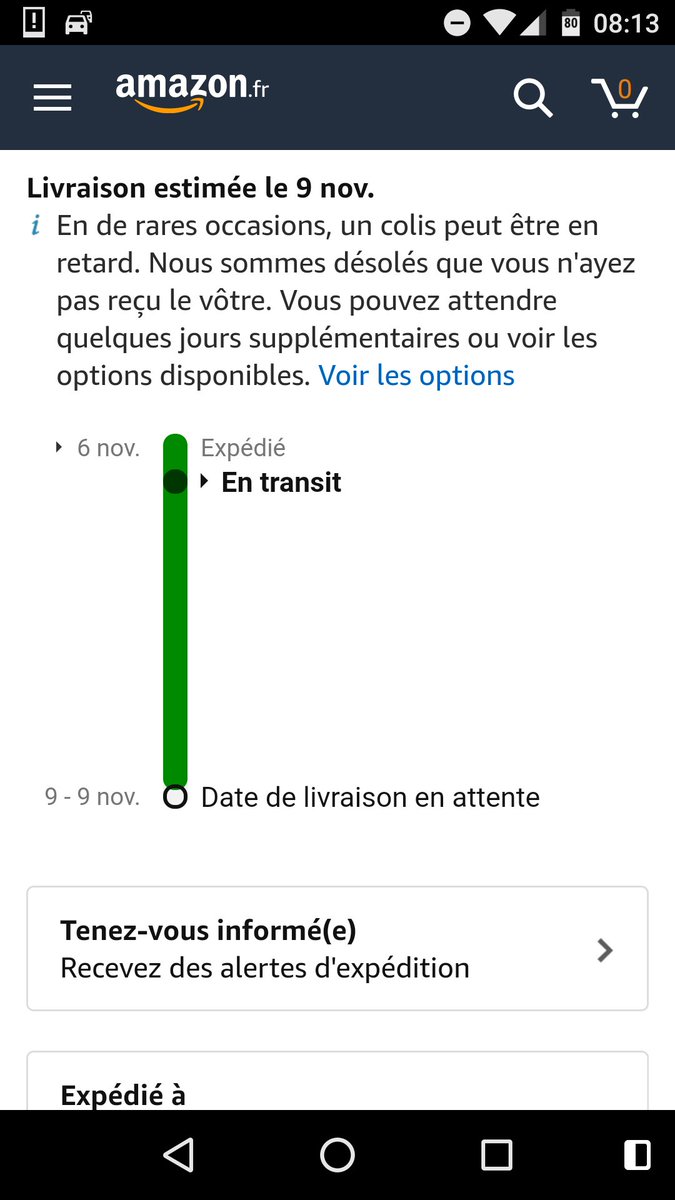Tap the car mode notification icon

[77, 22]
